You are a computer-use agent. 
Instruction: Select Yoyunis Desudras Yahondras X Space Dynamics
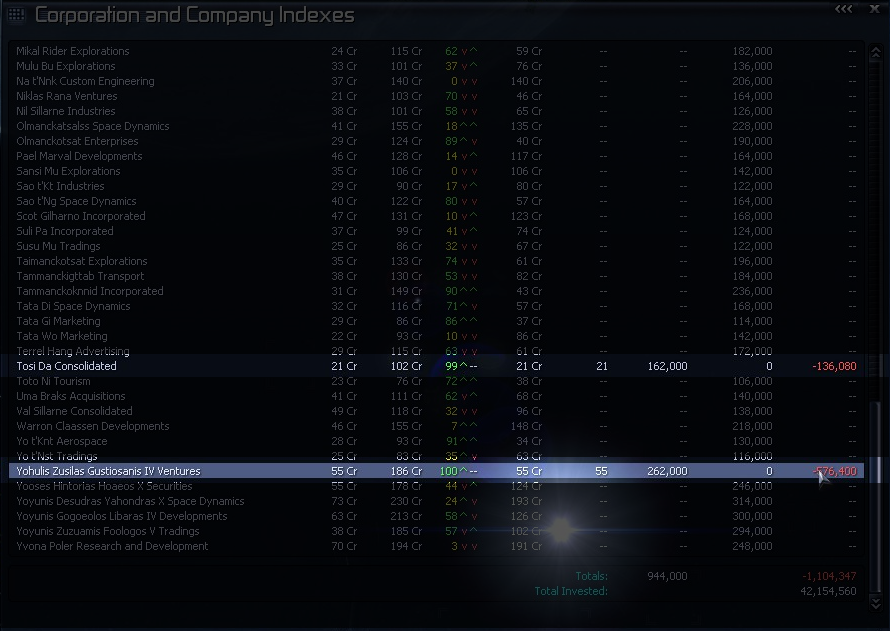[130, 501]
